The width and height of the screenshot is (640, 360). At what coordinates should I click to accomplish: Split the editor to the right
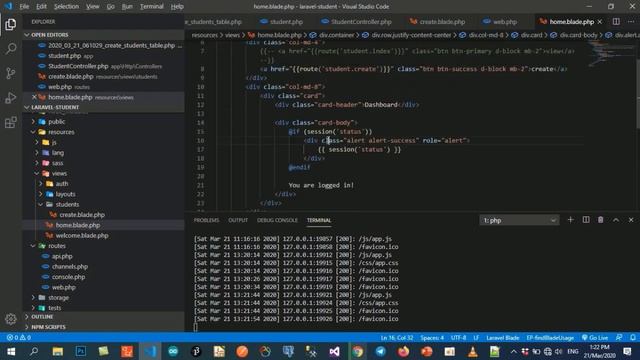616,22
